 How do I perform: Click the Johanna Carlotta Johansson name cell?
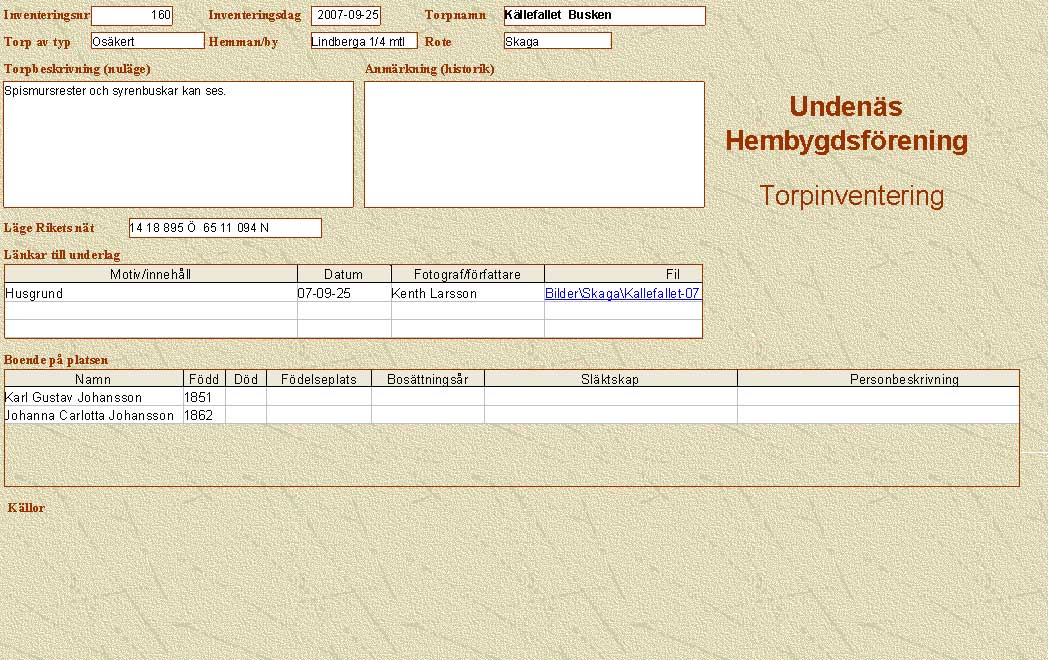(x=93, y=415)
